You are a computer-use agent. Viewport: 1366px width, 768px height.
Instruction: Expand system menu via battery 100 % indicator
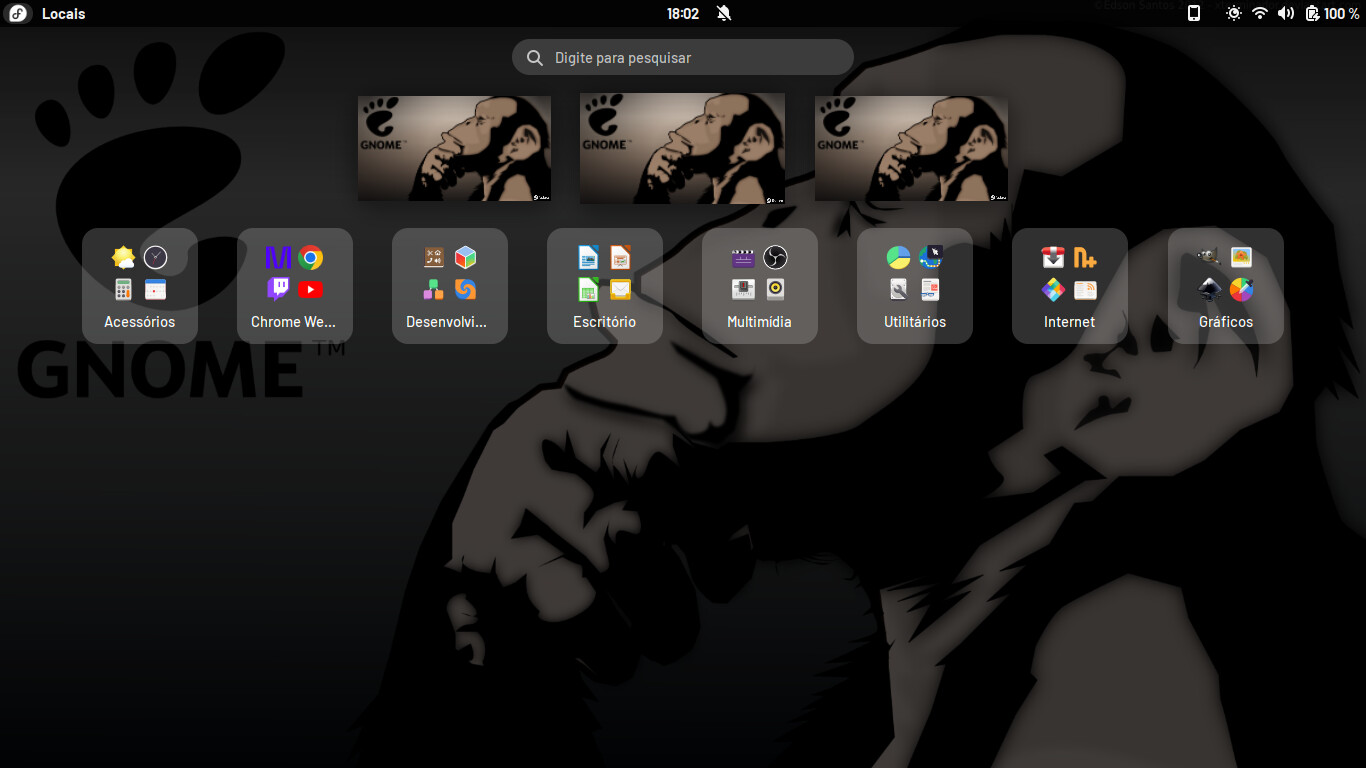[x=1332, y=13]
